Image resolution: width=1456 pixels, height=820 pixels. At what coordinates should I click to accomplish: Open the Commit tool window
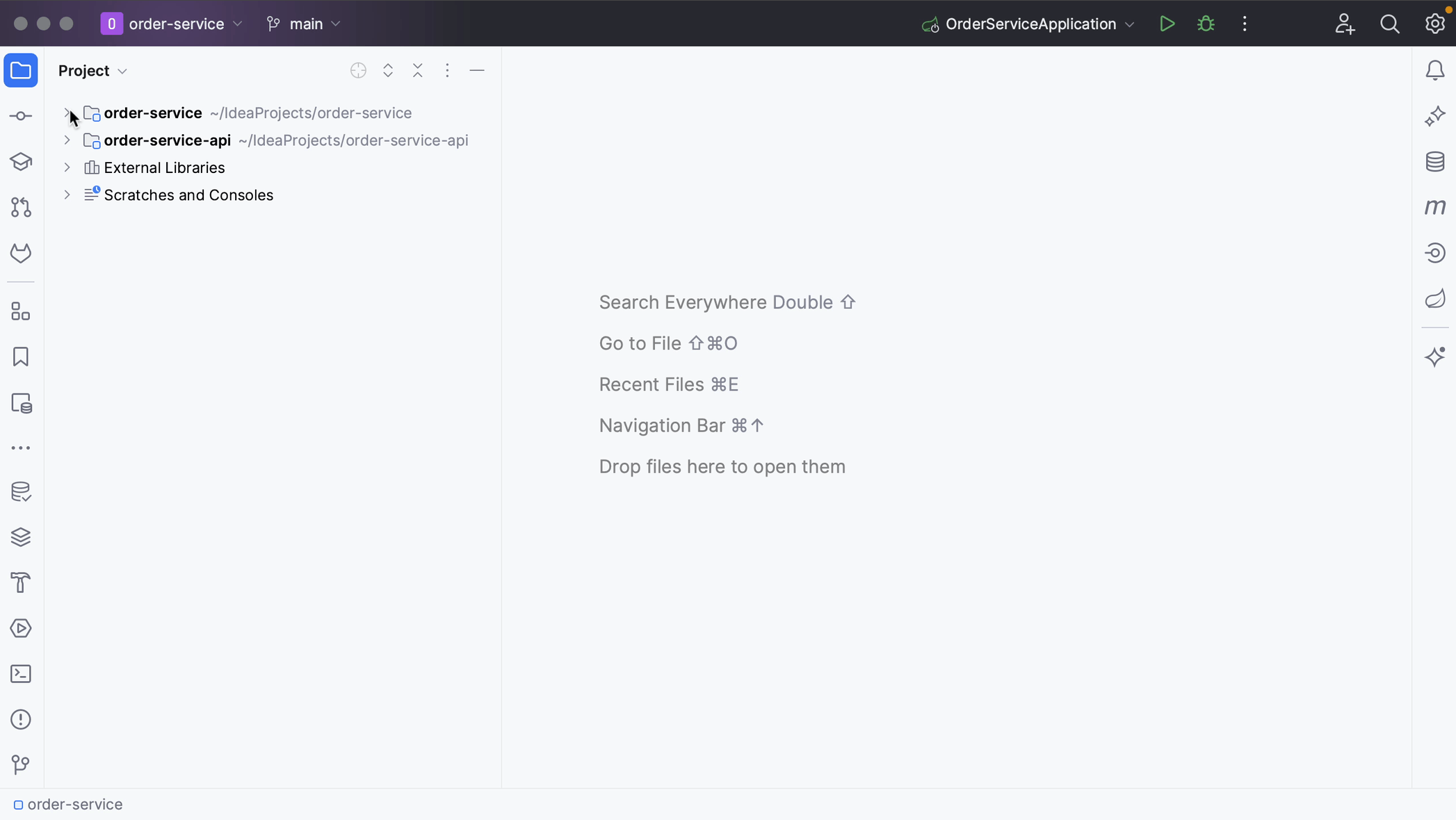point(21,116)
